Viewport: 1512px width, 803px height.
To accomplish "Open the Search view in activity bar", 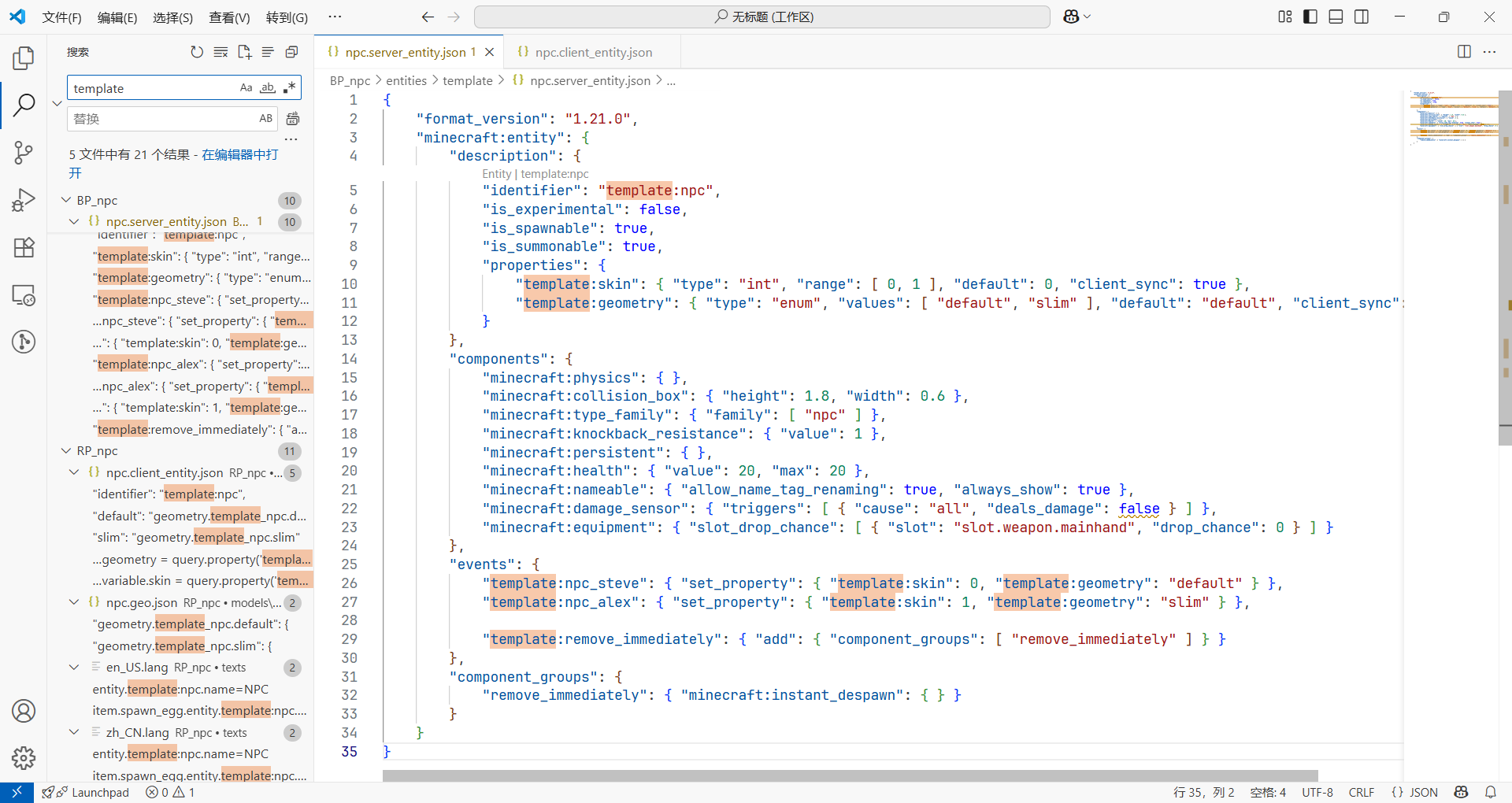I will pos(24,105).
